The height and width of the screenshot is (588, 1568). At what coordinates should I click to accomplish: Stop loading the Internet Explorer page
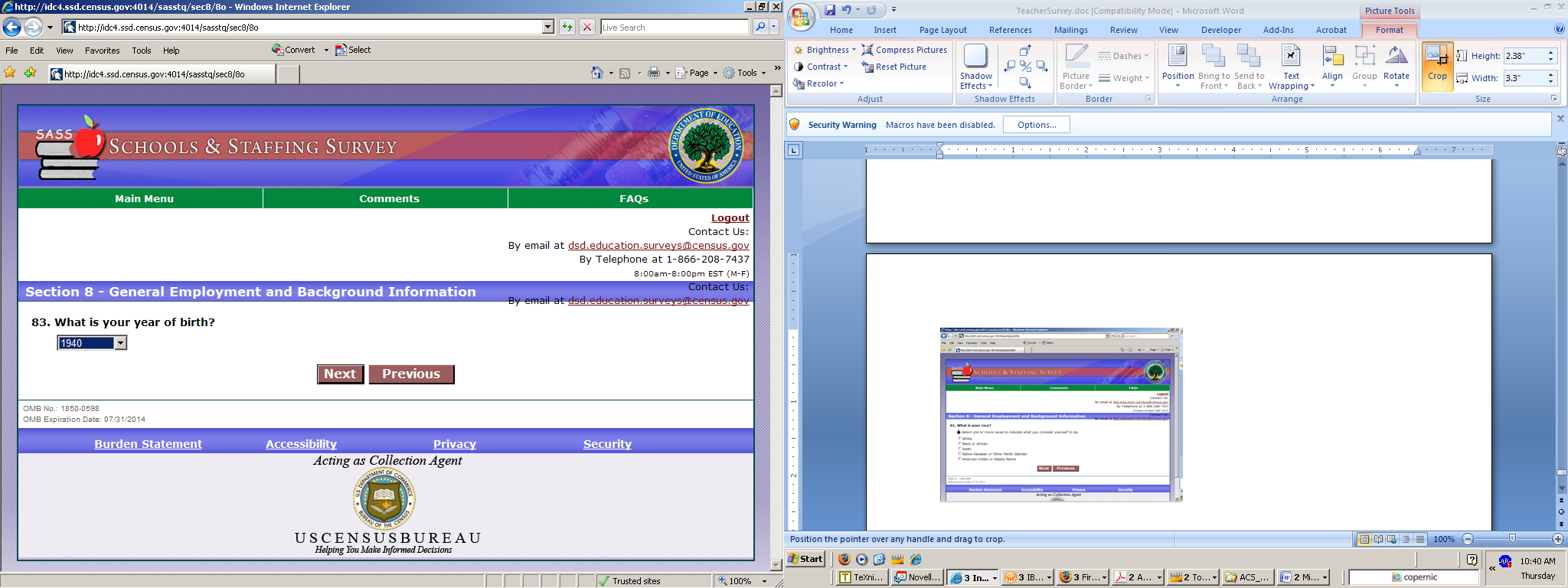[587, 27]
